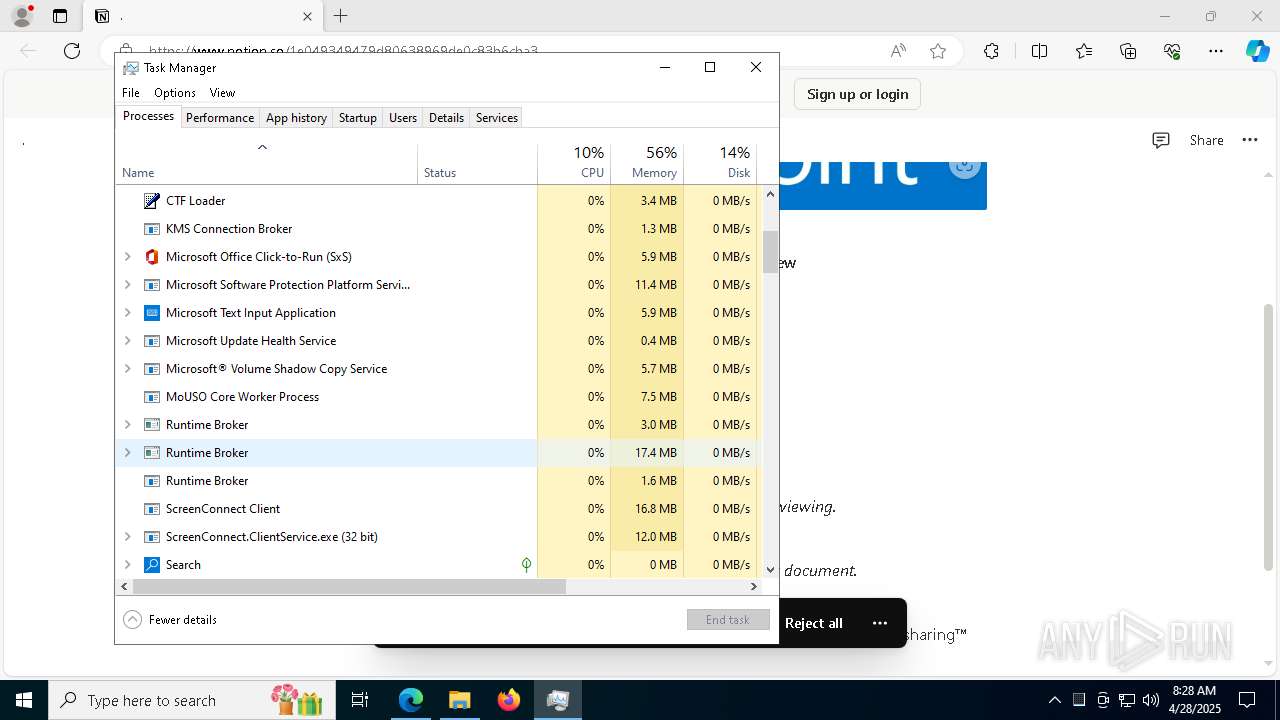Expand Microsoft Update Health Service group
The height and width of the screenshot is (720, 1280).
pyautogui.click(x=127, y=341)
